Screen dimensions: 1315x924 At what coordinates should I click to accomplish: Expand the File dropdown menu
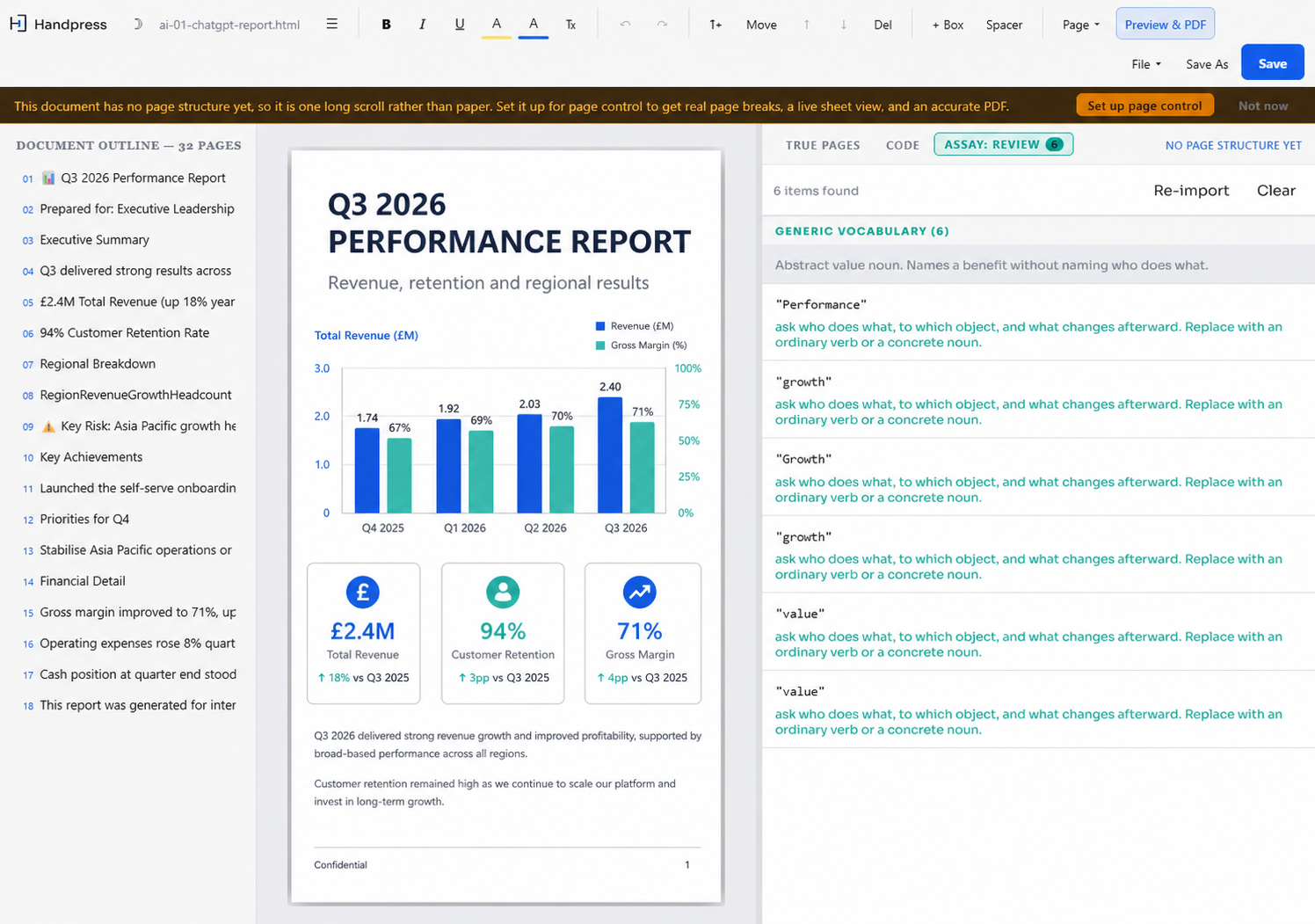(x=1146, y=64)
